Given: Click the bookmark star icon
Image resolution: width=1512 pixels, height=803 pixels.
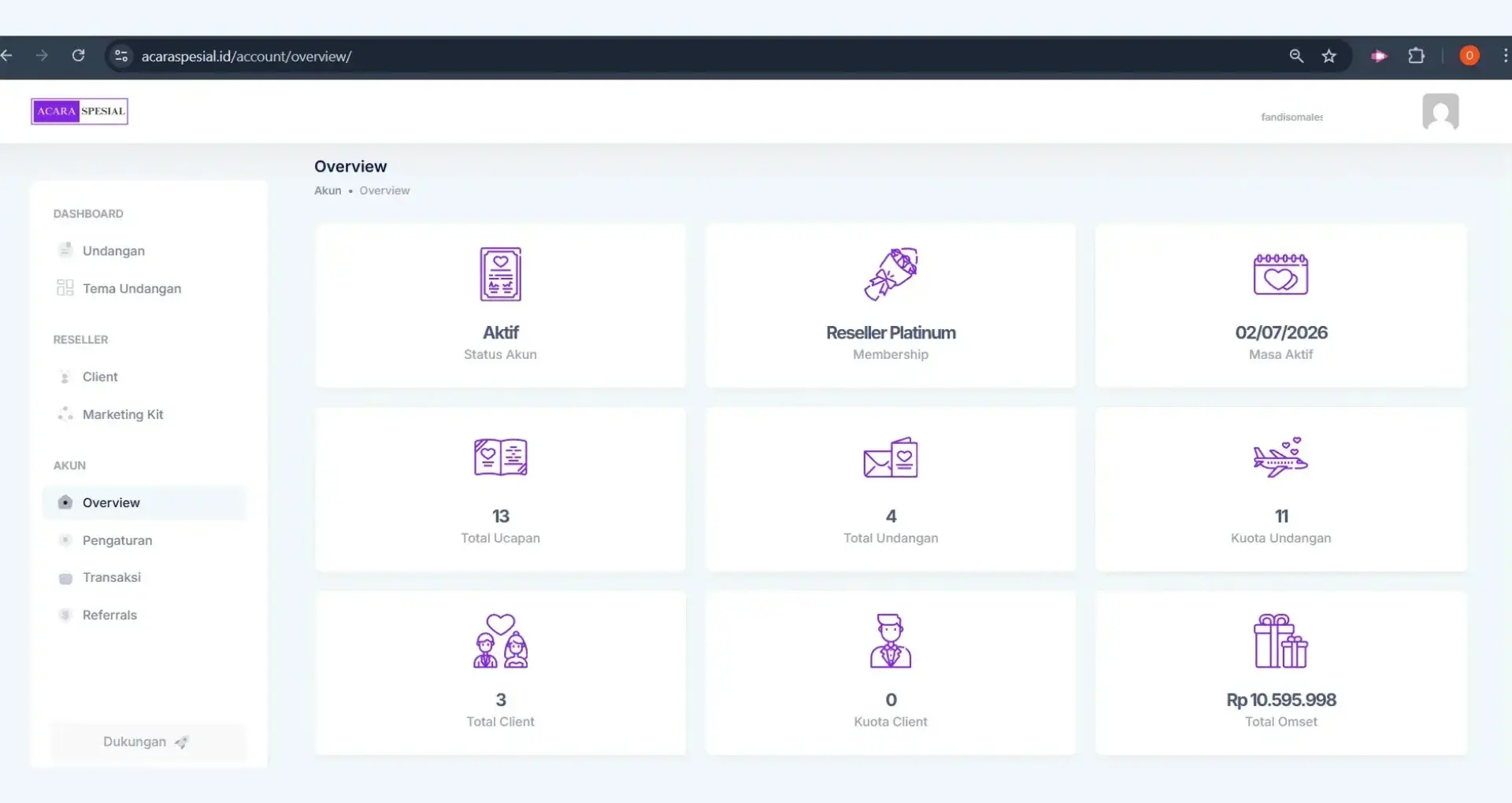Looking at the screenshot, I should coord(1329,56).
